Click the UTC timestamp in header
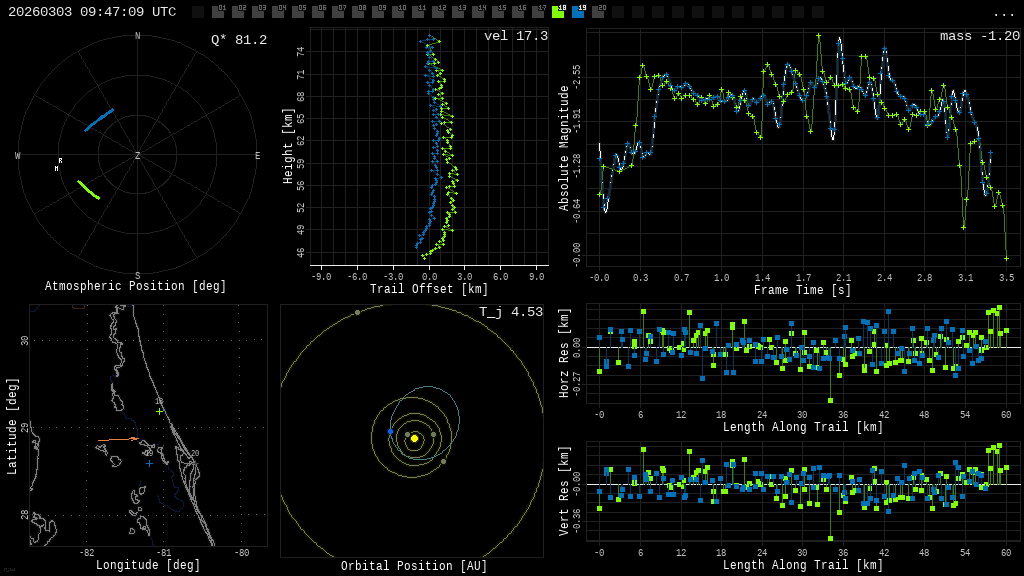The image size is (1024, 576). click(x=92, y=12)
